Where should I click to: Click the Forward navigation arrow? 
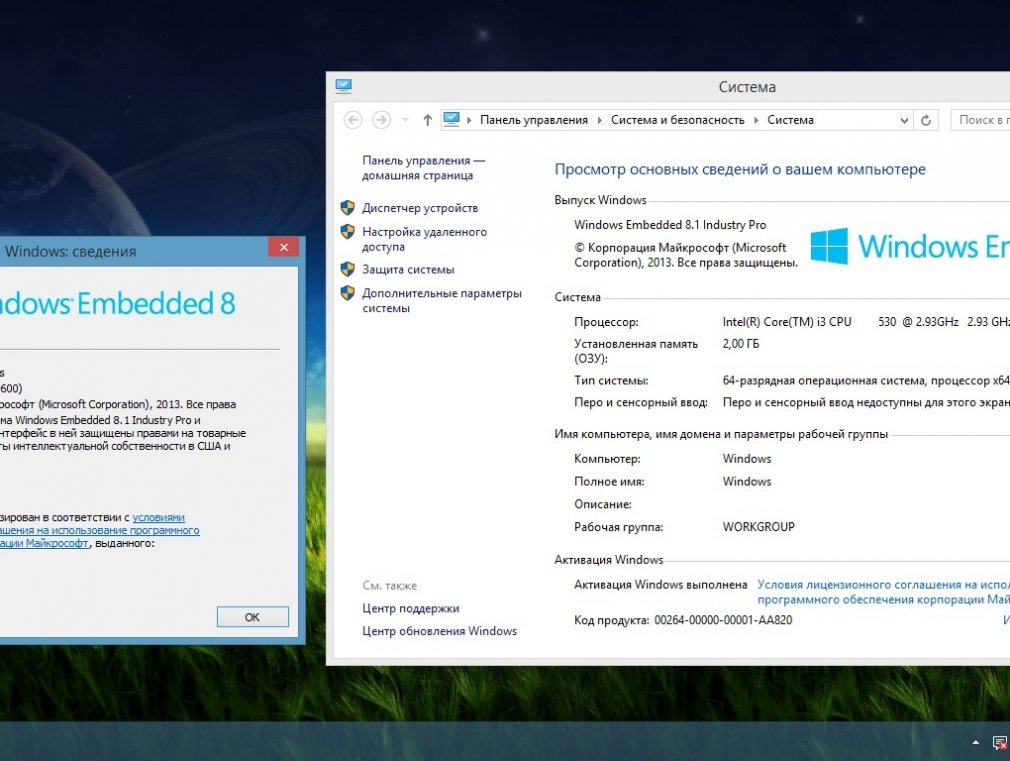click(381, 120)
